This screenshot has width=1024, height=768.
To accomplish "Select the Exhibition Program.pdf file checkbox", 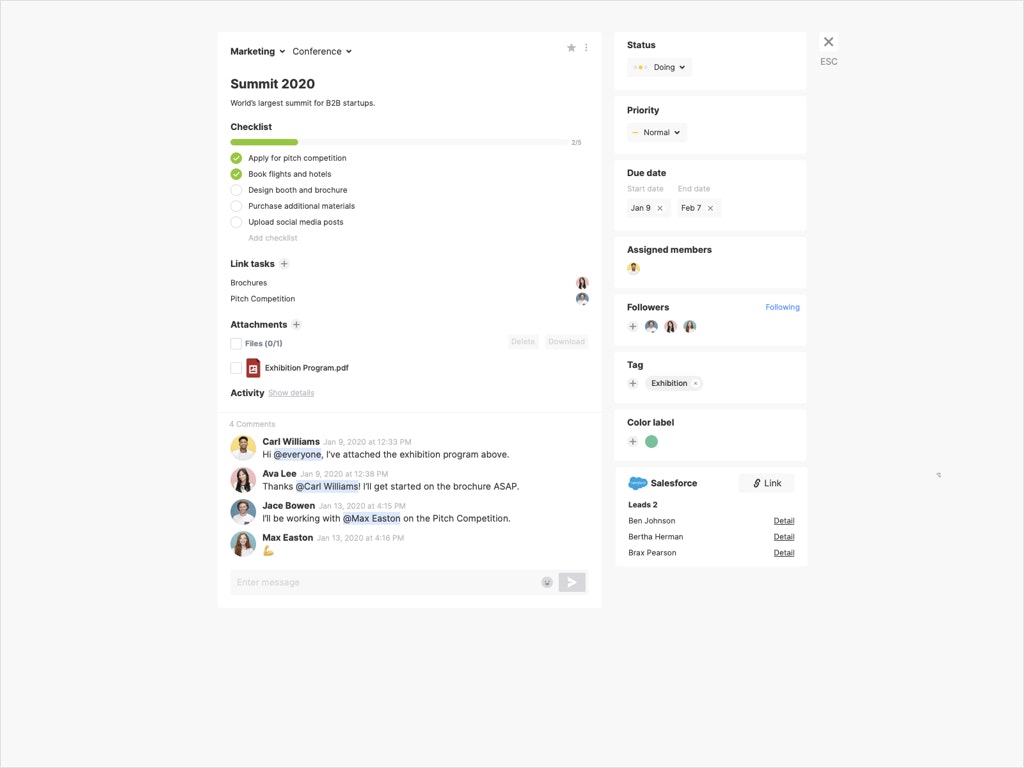I will 236,368.
